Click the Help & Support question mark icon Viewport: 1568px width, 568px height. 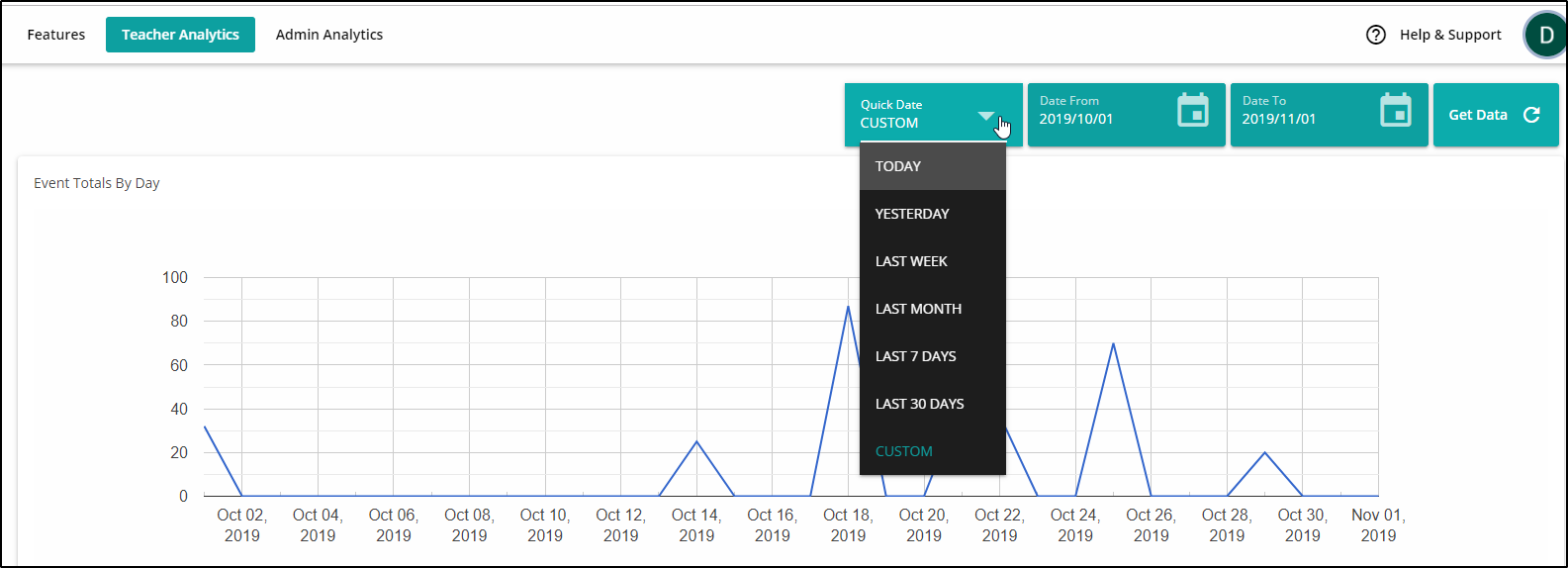click(x=1376, y=35)
